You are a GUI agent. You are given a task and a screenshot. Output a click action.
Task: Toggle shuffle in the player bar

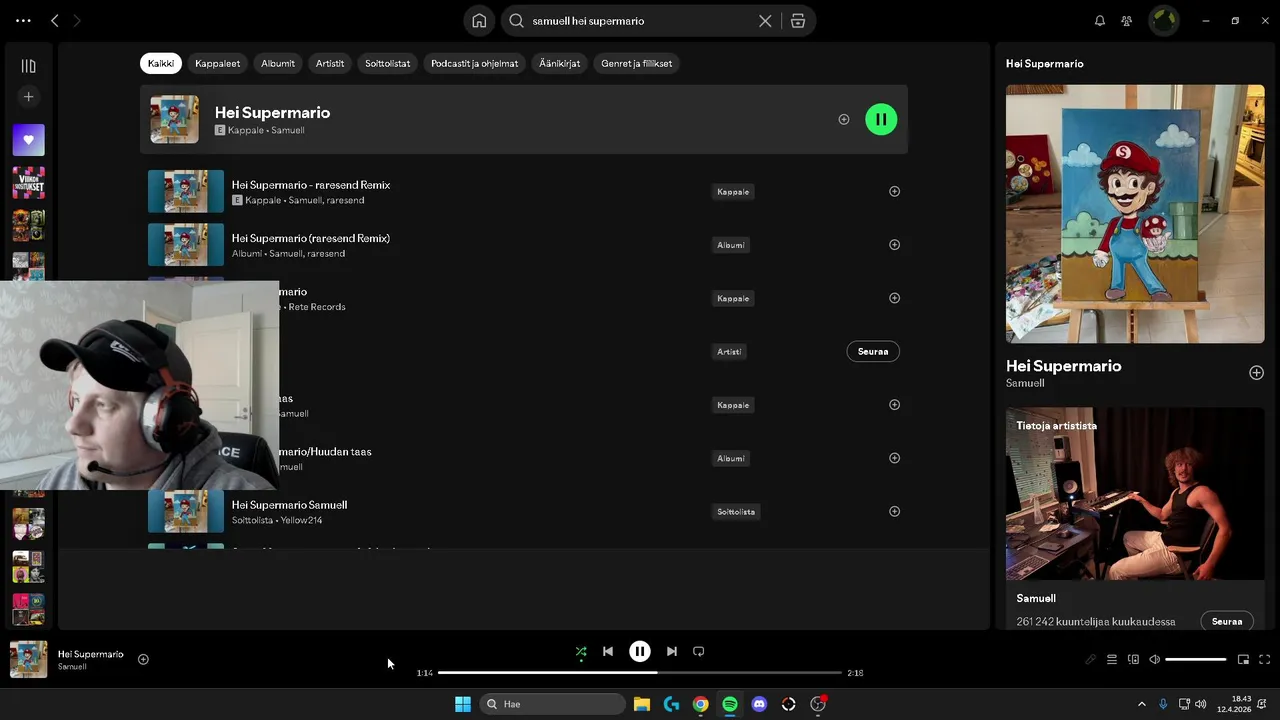pos(581,651)
